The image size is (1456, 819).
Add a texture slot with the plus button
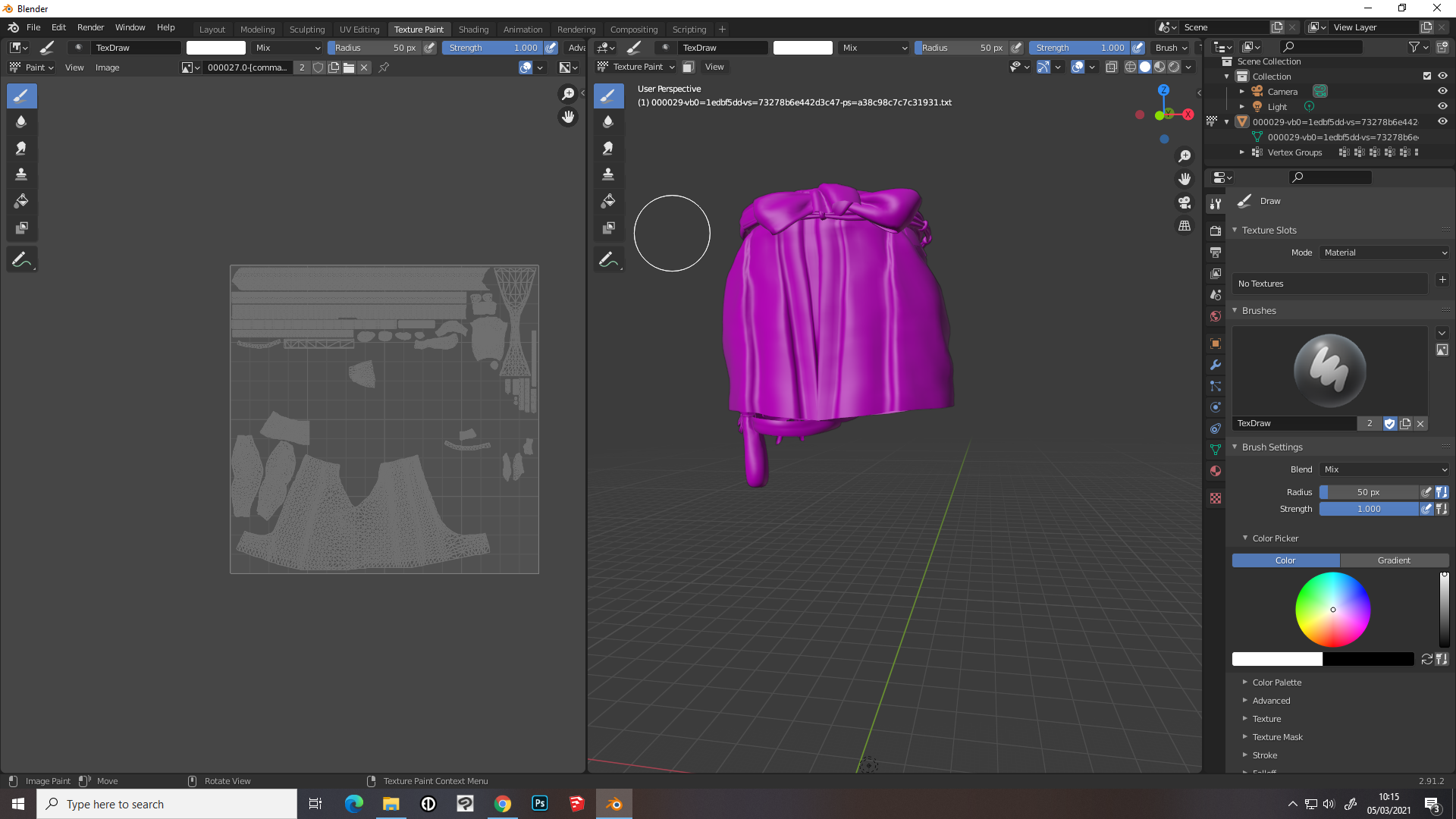[1442, 280]
